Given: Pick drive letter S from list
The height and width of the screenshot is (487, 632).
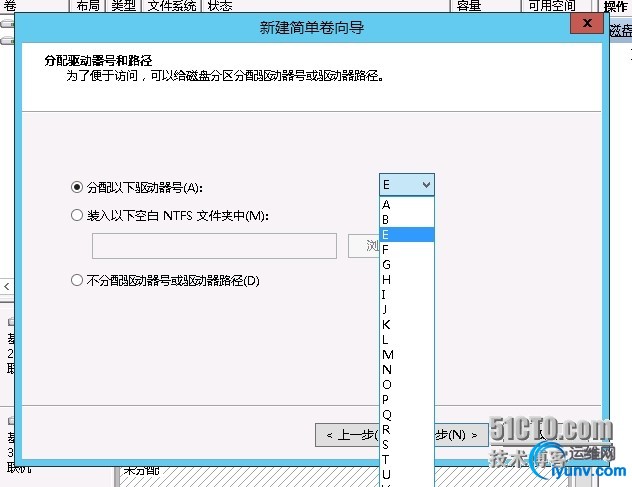Looking at the screenshot, I should (x=407, y=444).
